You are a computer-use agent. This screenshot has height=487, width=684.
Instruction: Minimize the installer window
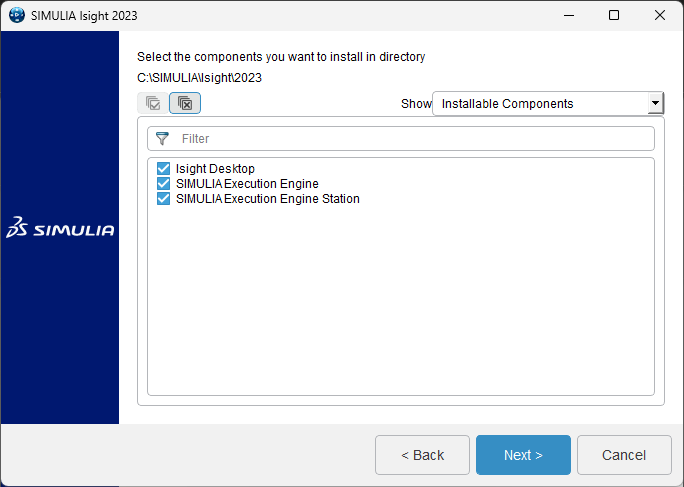(x=569, y=15)
